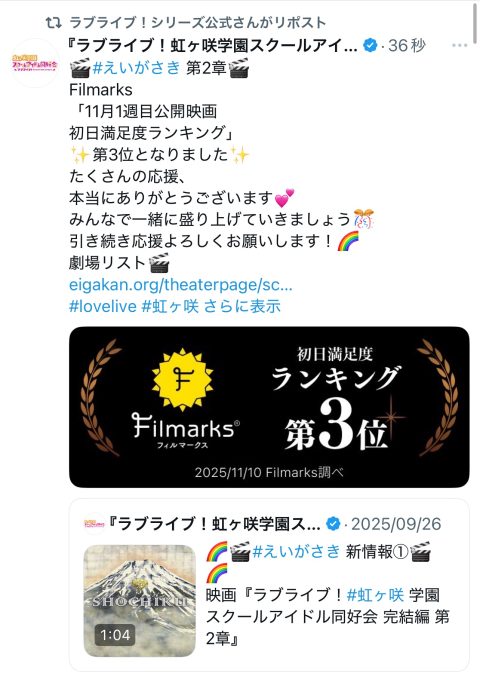Screen dimensions: 480x679
Task: Click the 2025/09/26 date of the quoted post
Action: 396,524
